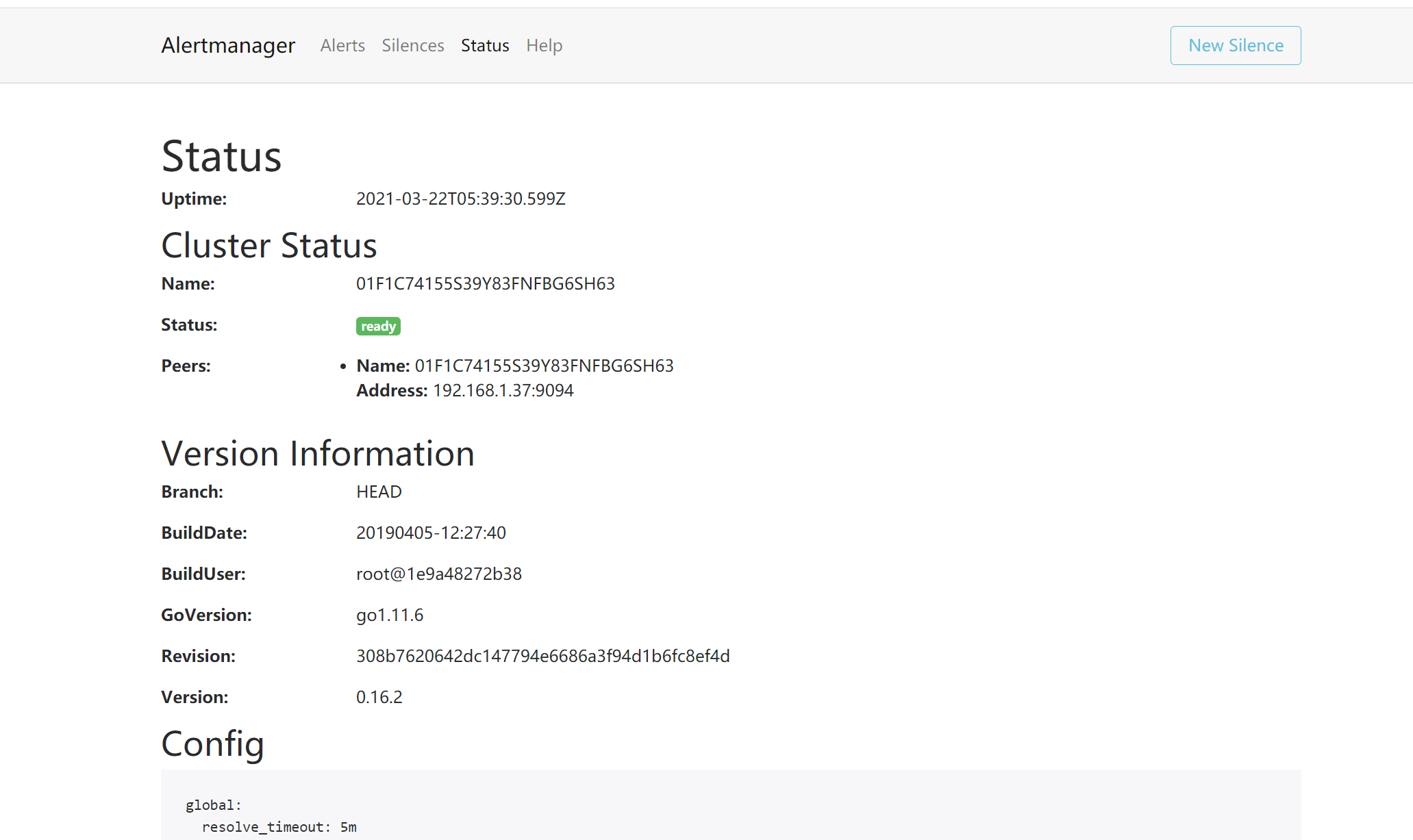Click the Branch value HEAD
1413x840 pixels.
tap(379, 492)
